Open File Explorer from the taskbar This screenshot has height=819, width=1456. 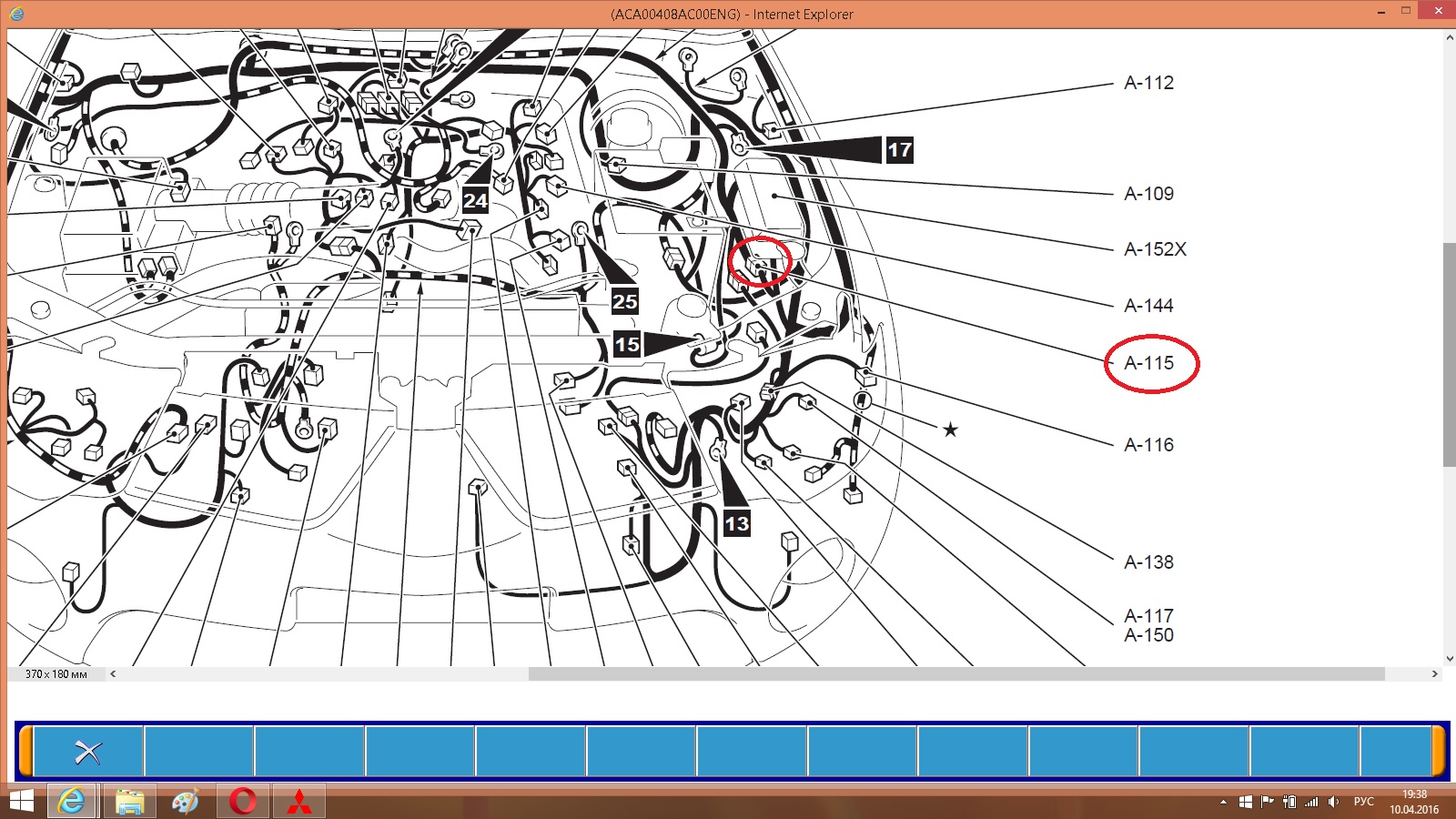pos(129,802)
